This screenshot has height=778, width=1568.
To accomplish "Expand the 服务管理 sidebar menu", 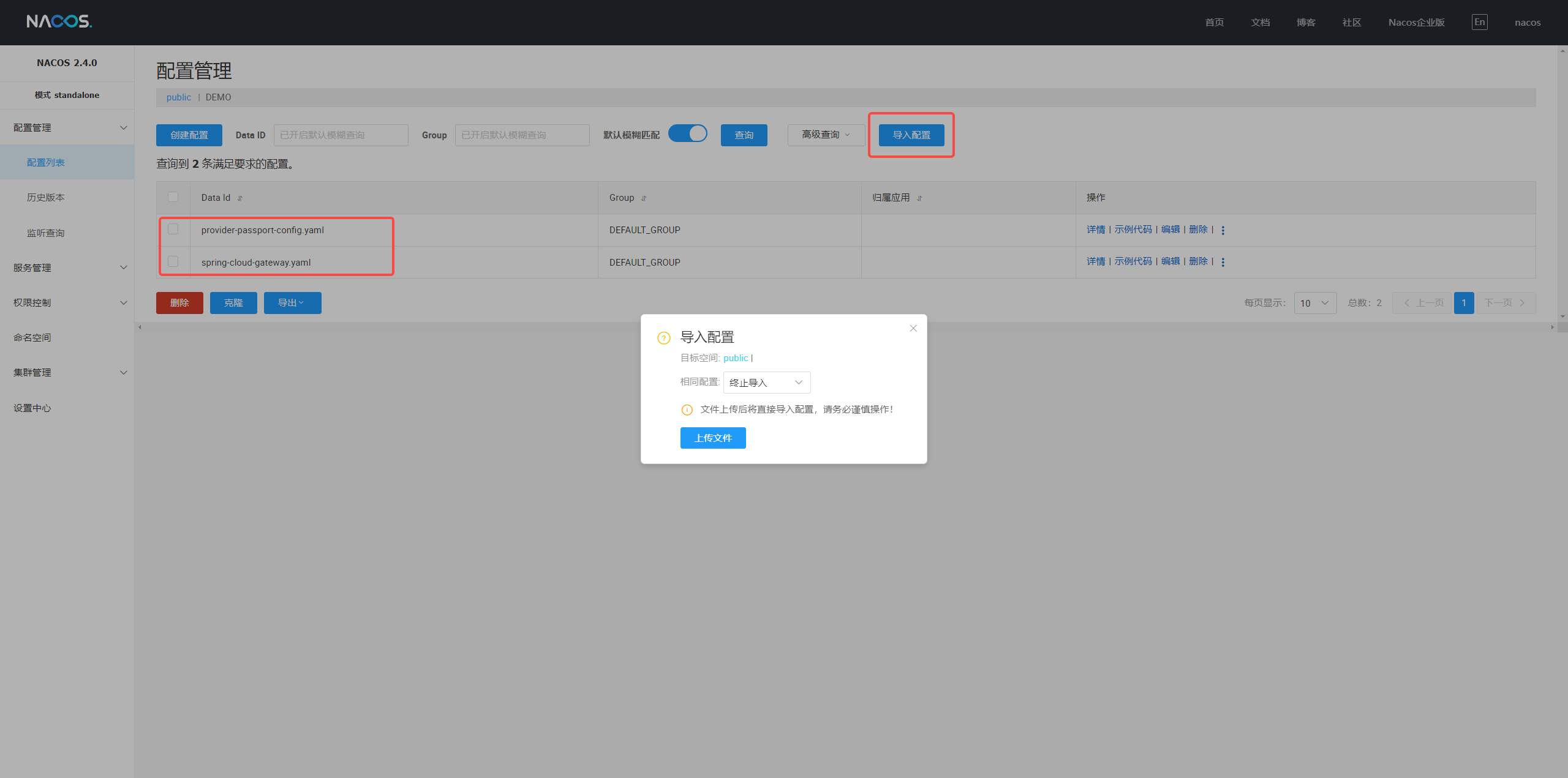I will (x=67, y=267).
